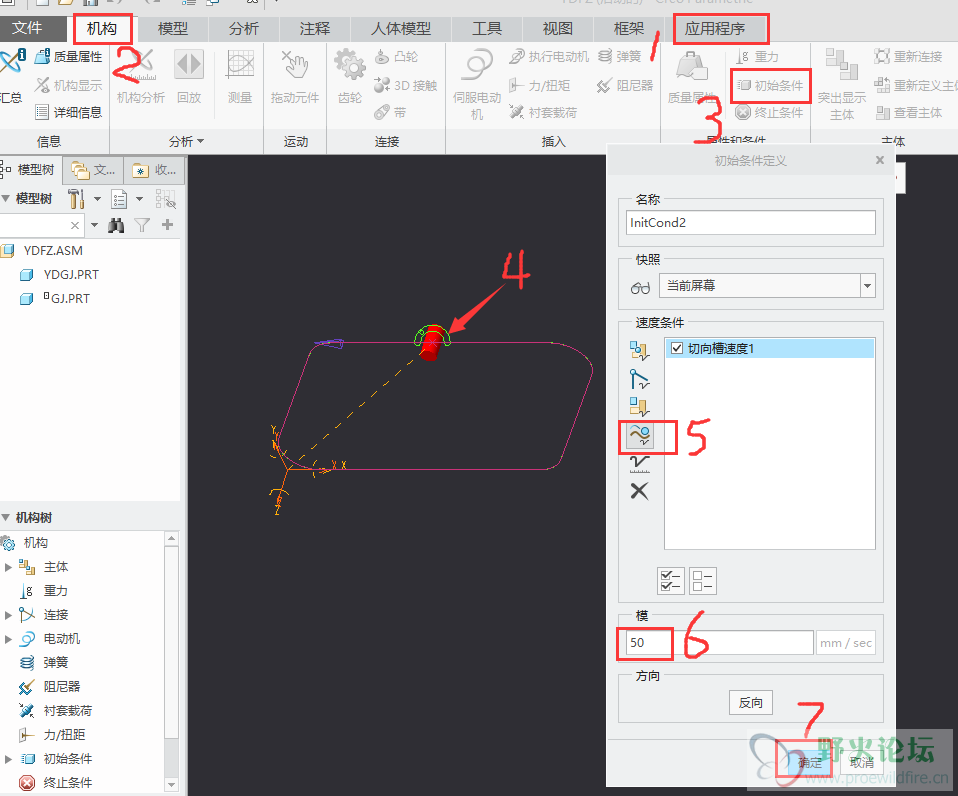The height and width of the screenshot is (796, 958).
Task: Click the 机构显示 mechanism display option
Action: pos(68,86)
